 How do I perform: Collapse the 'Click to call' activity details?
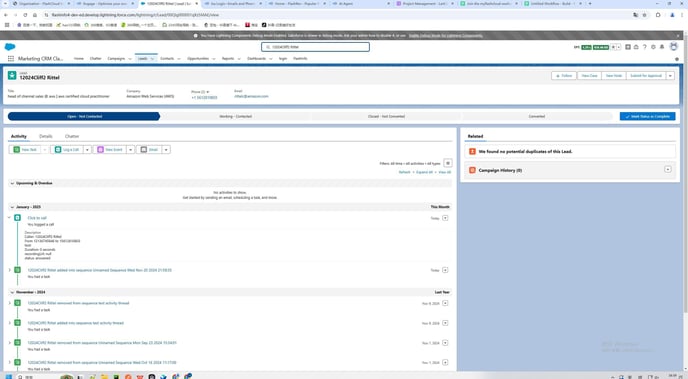[9, 218]
